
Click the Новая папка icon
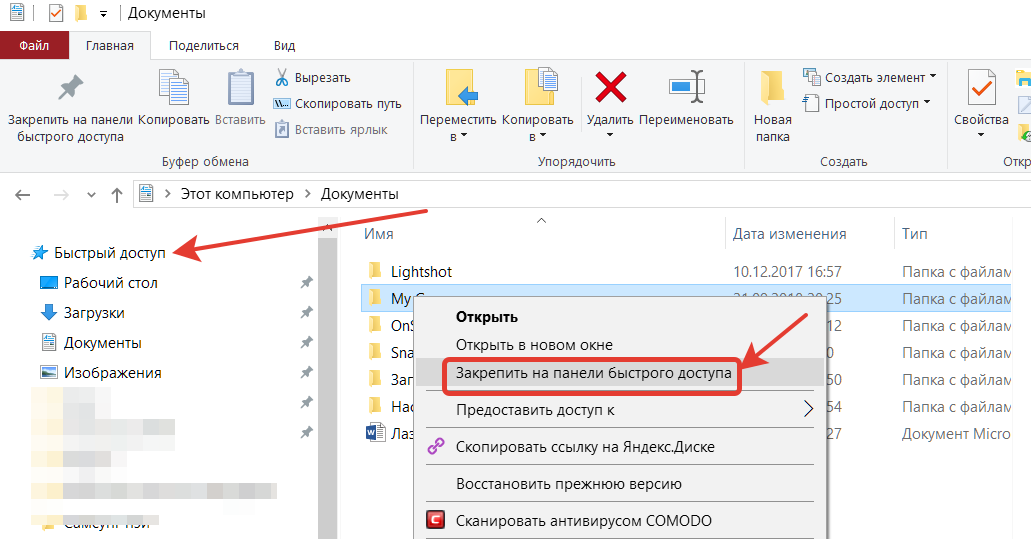pos(772,88)
